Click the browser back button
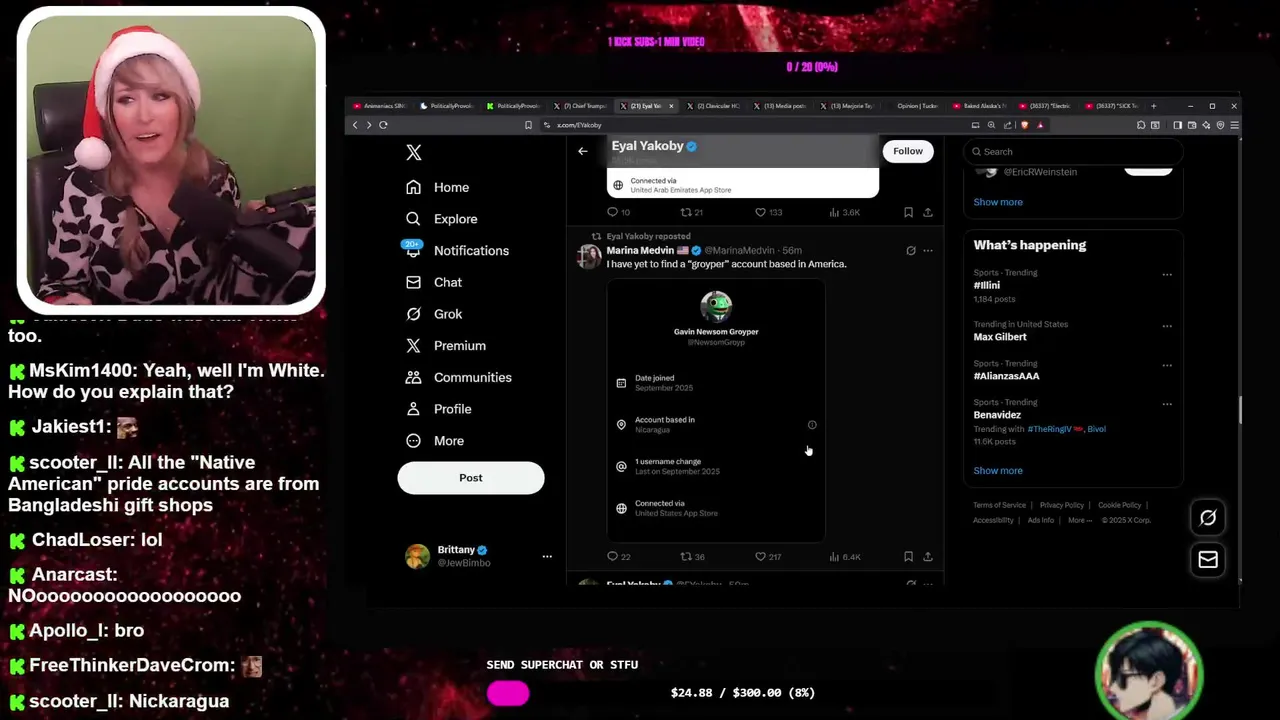Screen dimensions: 1280x720 tap(354, 125)
